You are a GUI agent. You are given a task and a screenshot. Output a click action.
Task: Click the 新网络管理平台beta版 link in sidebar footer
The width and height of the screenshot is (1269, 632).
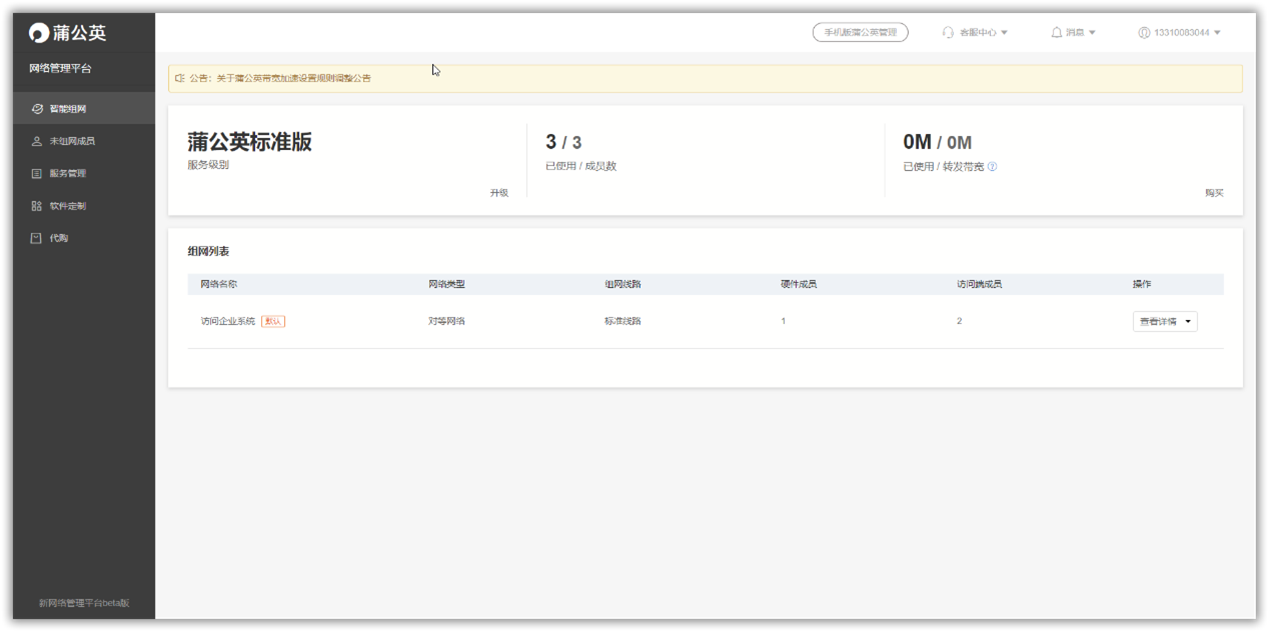[84, 603]
